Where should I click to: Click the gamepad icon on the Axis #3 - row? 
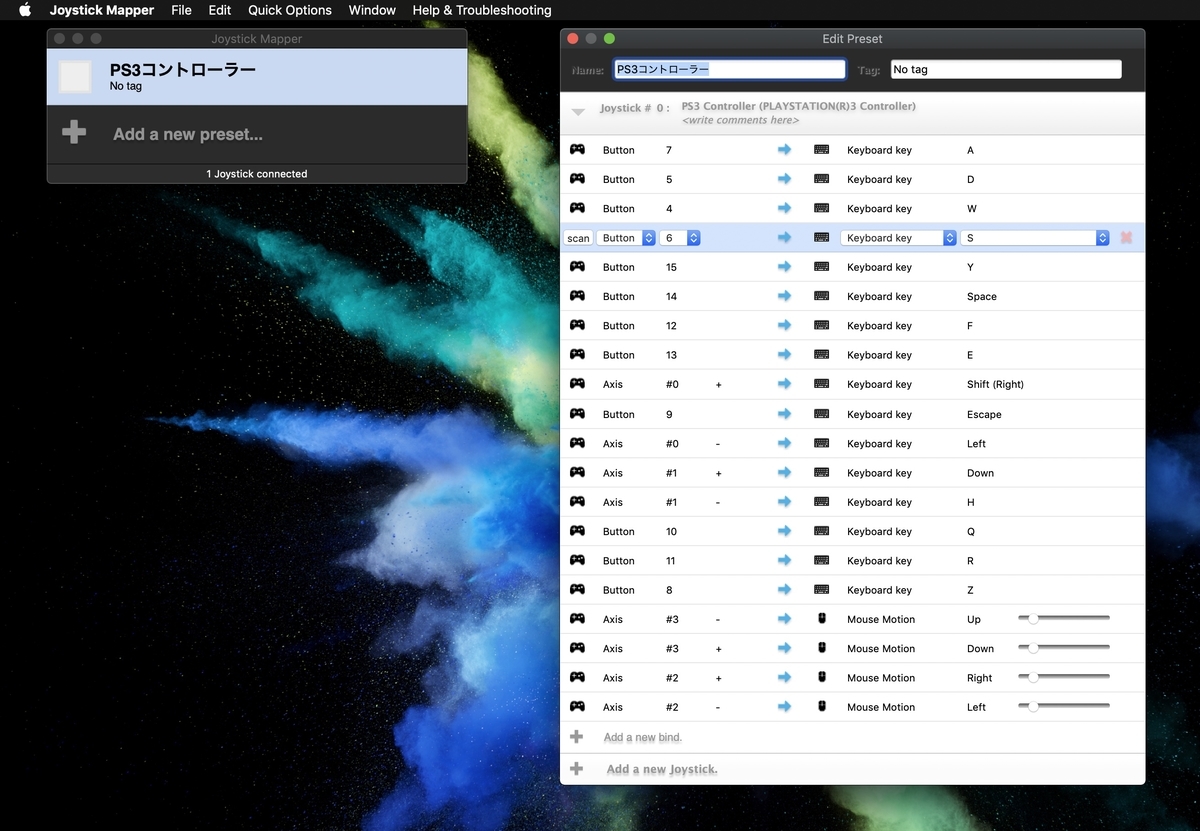click(x=577, y=619)
